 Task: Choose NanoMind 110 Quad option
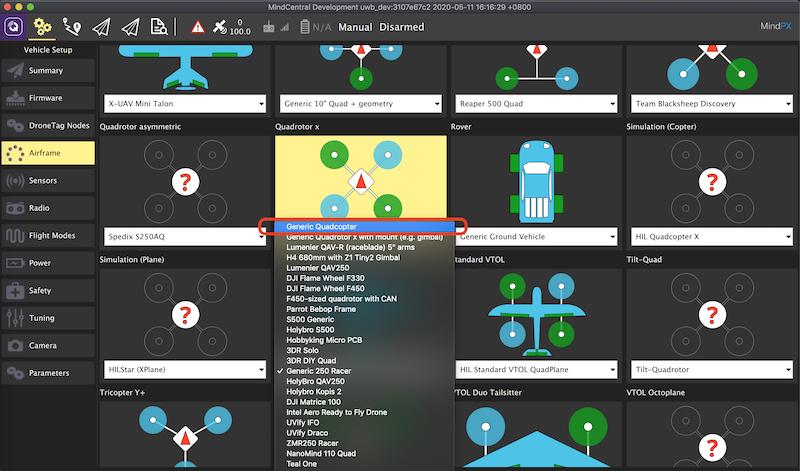point(364,453)
